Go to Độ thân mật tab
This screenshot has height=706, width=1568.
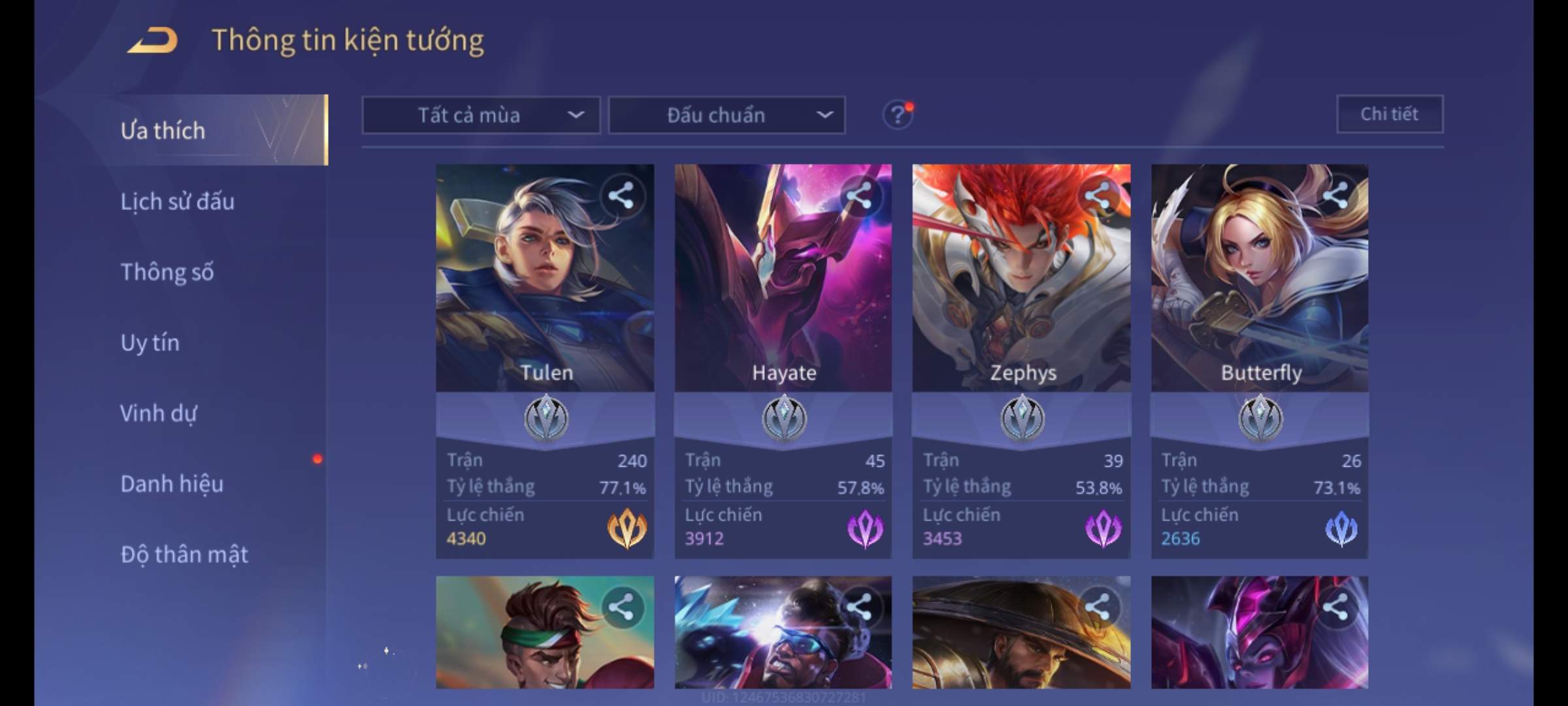[184, 554]
